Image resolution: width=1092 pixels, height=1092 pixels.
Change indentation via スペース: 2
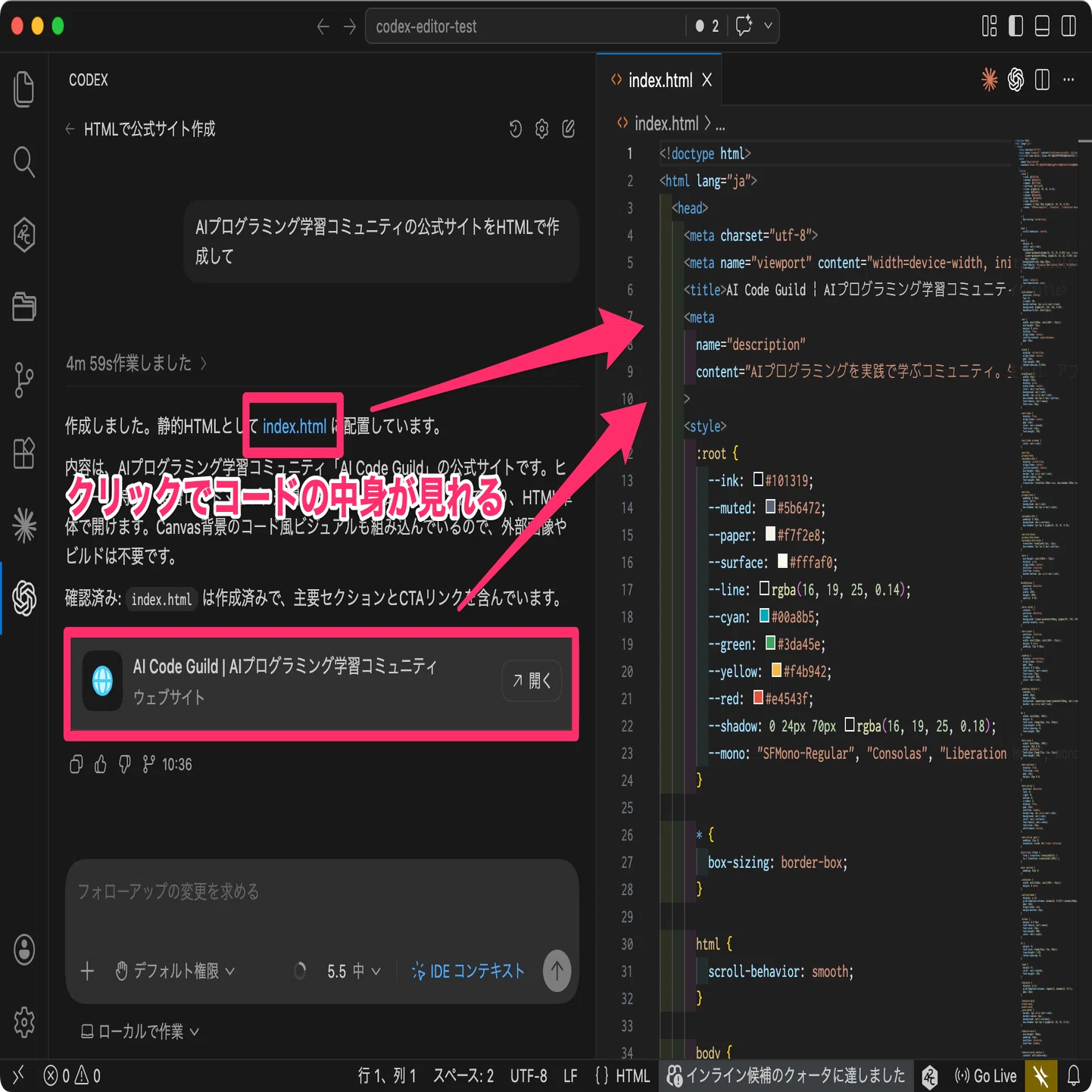click(463, 1076)
